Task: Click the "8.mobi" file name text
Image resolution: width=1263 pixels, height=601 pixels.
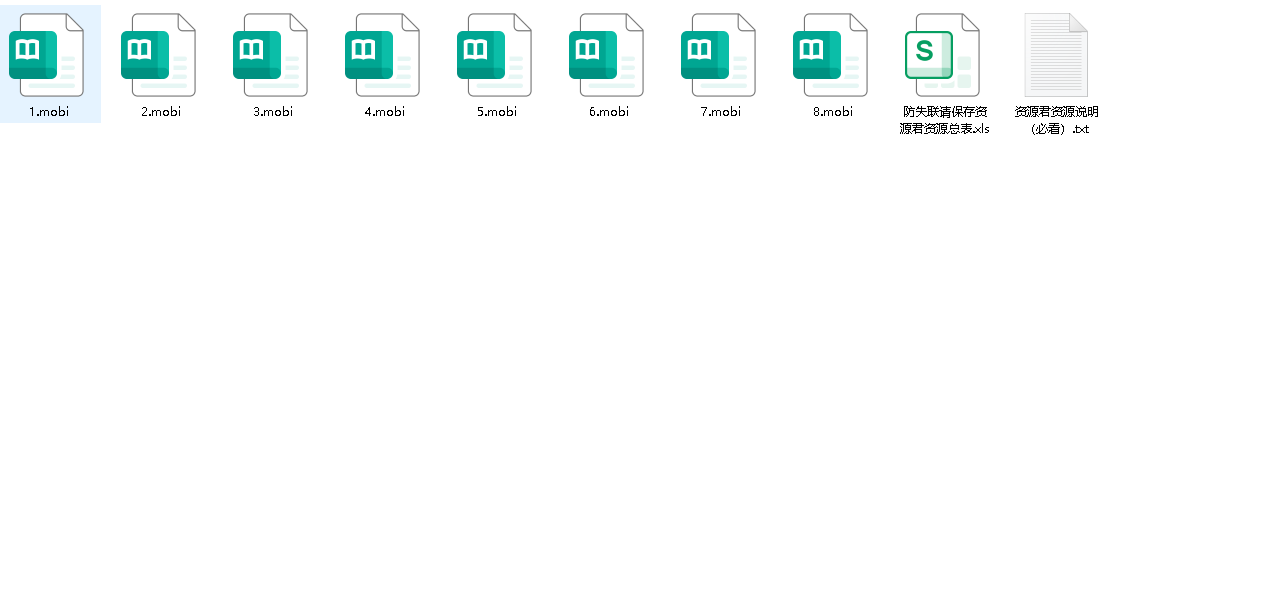Action: (x=833, y=112)
